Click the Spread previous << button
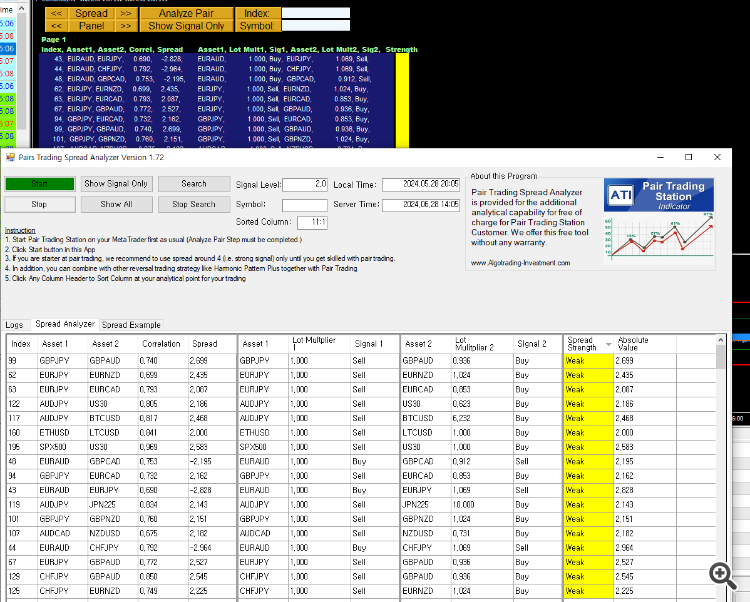The width and height of the screenshot is (750, 602). 56,13
